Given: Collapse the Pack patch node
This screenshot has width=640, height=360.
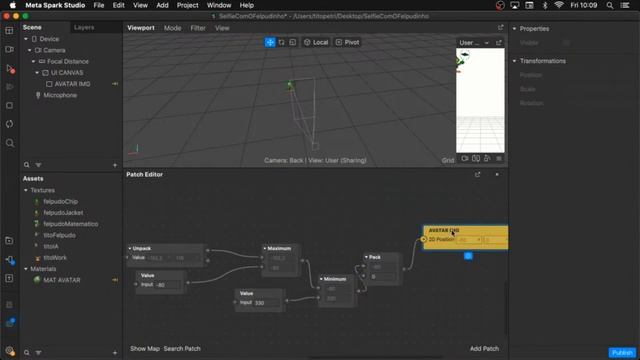Looking at the screenshot, I should pos(366,257).
